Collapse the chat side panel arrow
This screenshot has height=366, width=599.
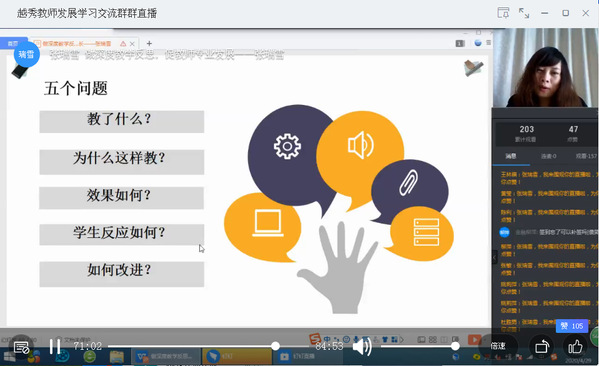click(x=494, y=257)
